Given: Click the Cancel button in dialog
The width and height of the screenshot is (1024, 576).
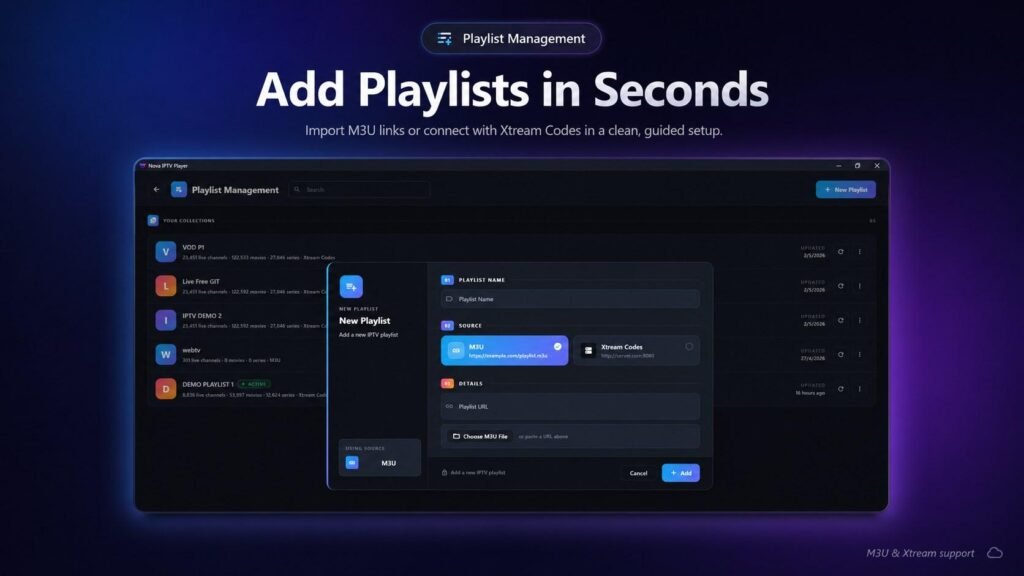Looking at the screenshot, I should [x=638, y=473].
